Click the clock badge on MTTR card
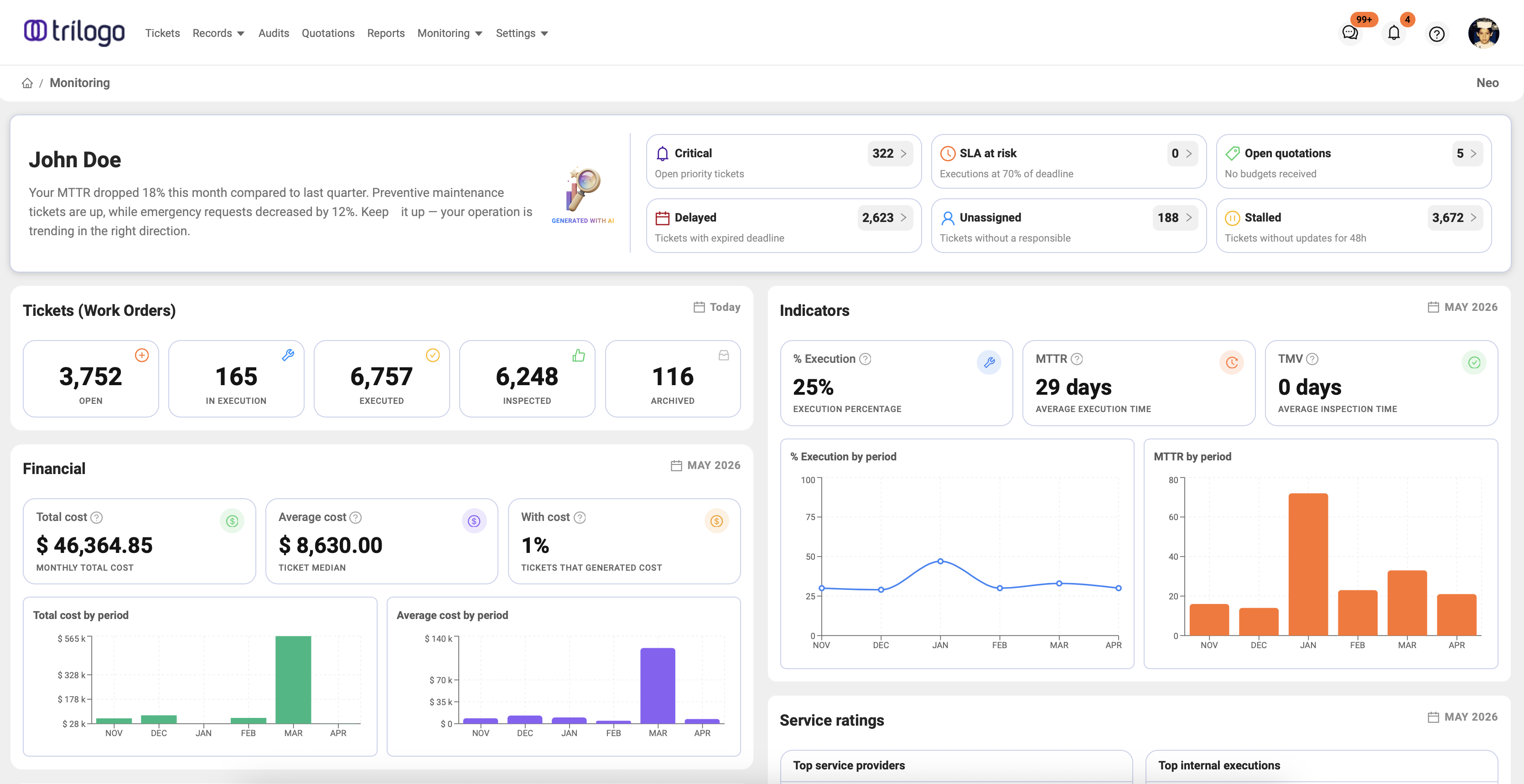 (1232, 362)
